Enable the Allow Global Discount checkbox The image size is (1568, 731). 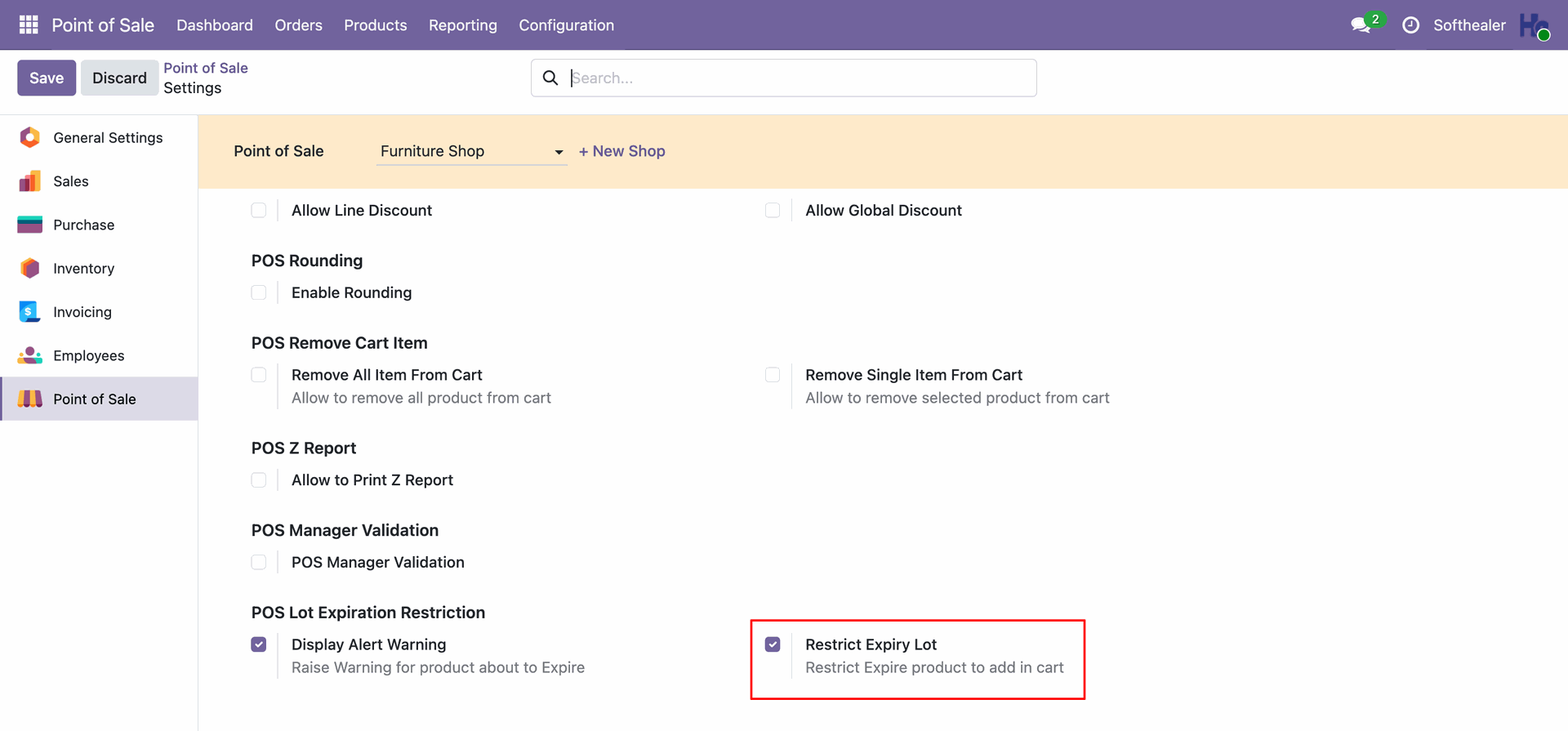(x=773, y=211)
